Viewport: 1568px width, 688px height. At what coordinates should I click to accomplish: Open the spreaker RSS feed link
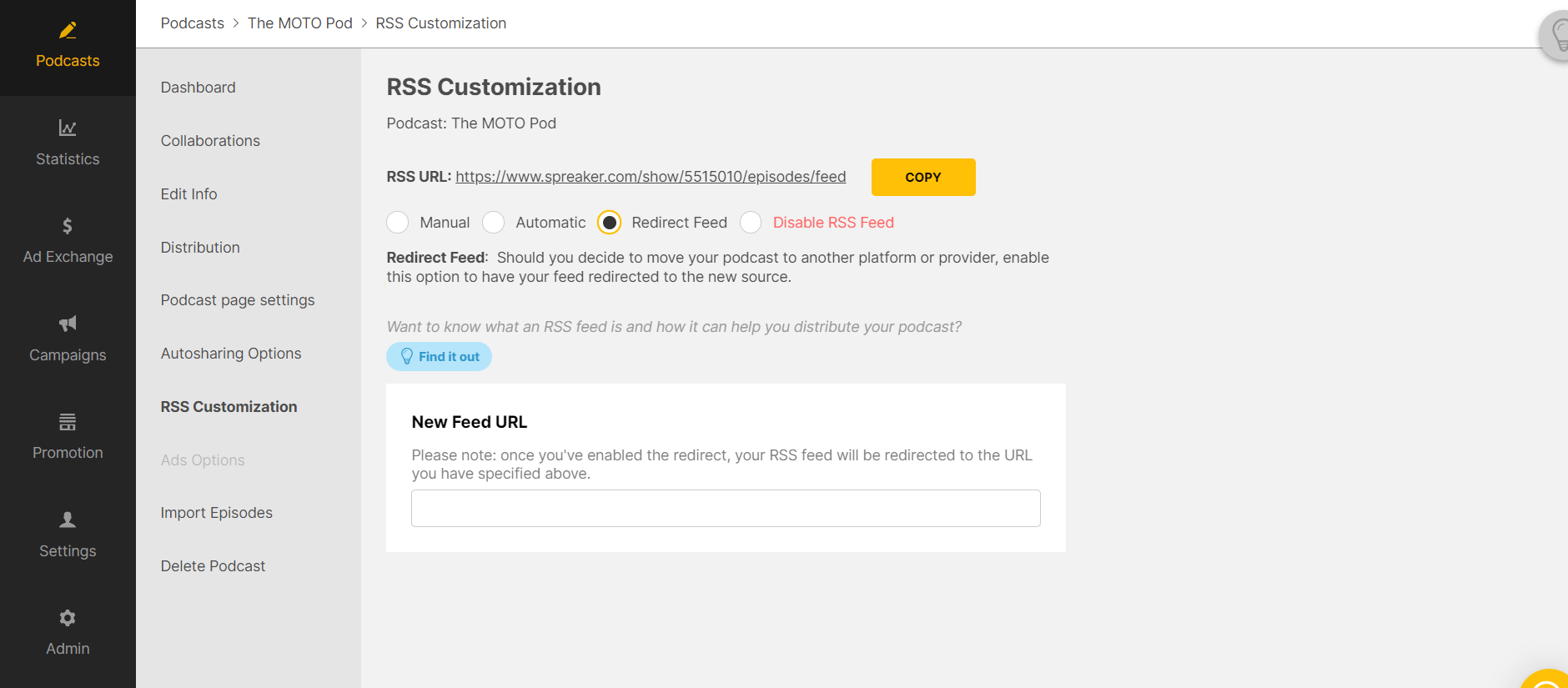tap(651, 177)
